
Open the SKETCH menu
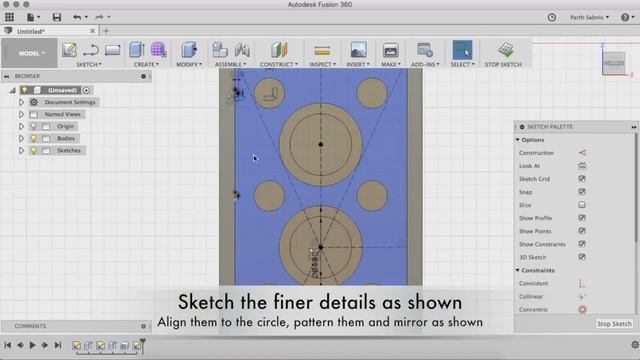click(89, 64)
